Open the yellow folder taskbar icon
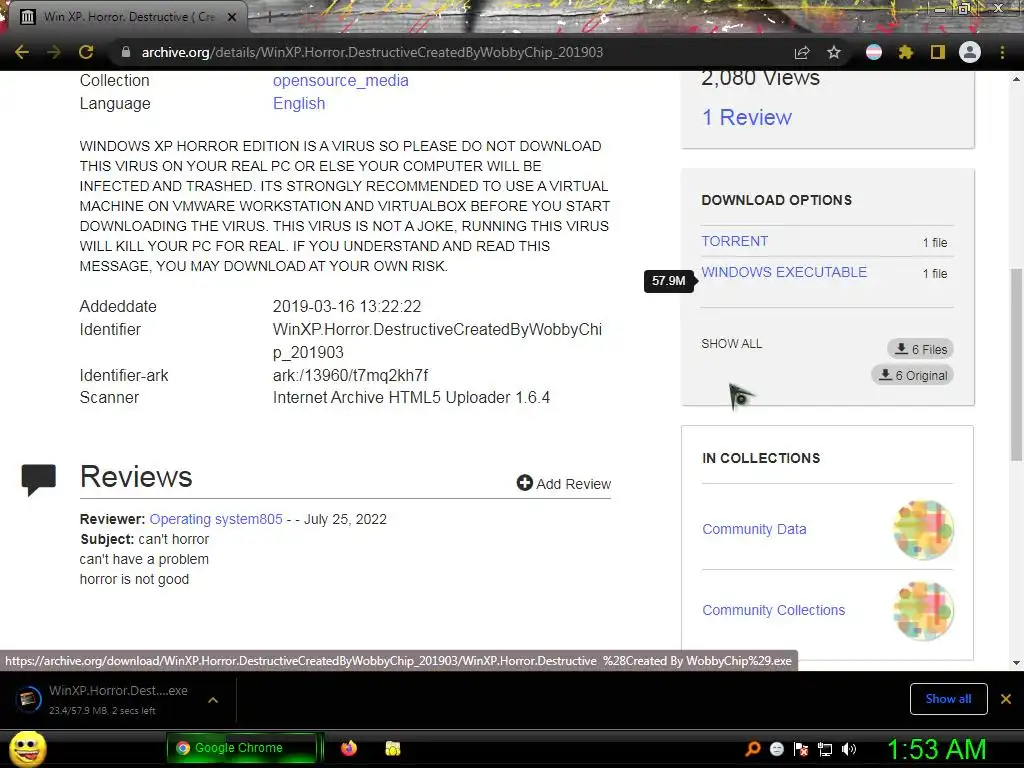1024x768 pixels. (x=392, y=748)
